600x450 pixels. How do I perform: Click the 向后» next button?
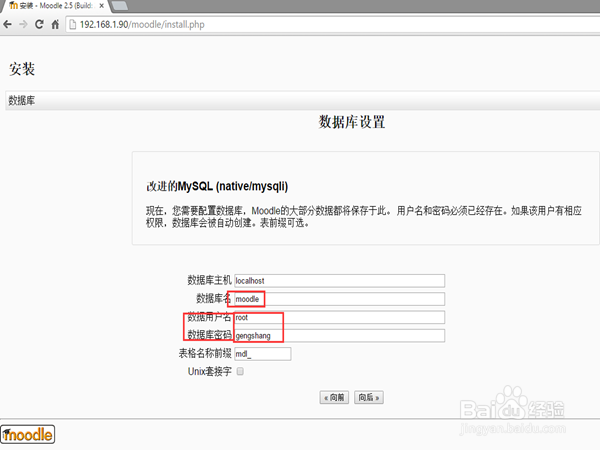pyautogui.click(x=369, y=398)
